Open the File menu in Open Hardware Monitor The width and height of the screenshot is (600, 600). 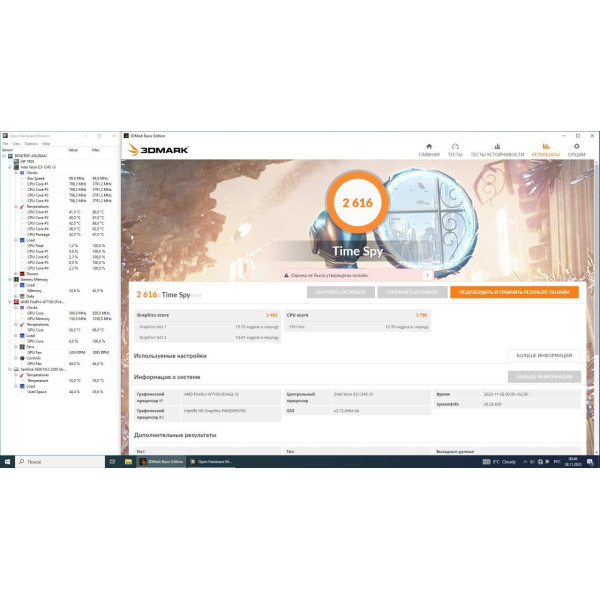[x=5, y=144]
